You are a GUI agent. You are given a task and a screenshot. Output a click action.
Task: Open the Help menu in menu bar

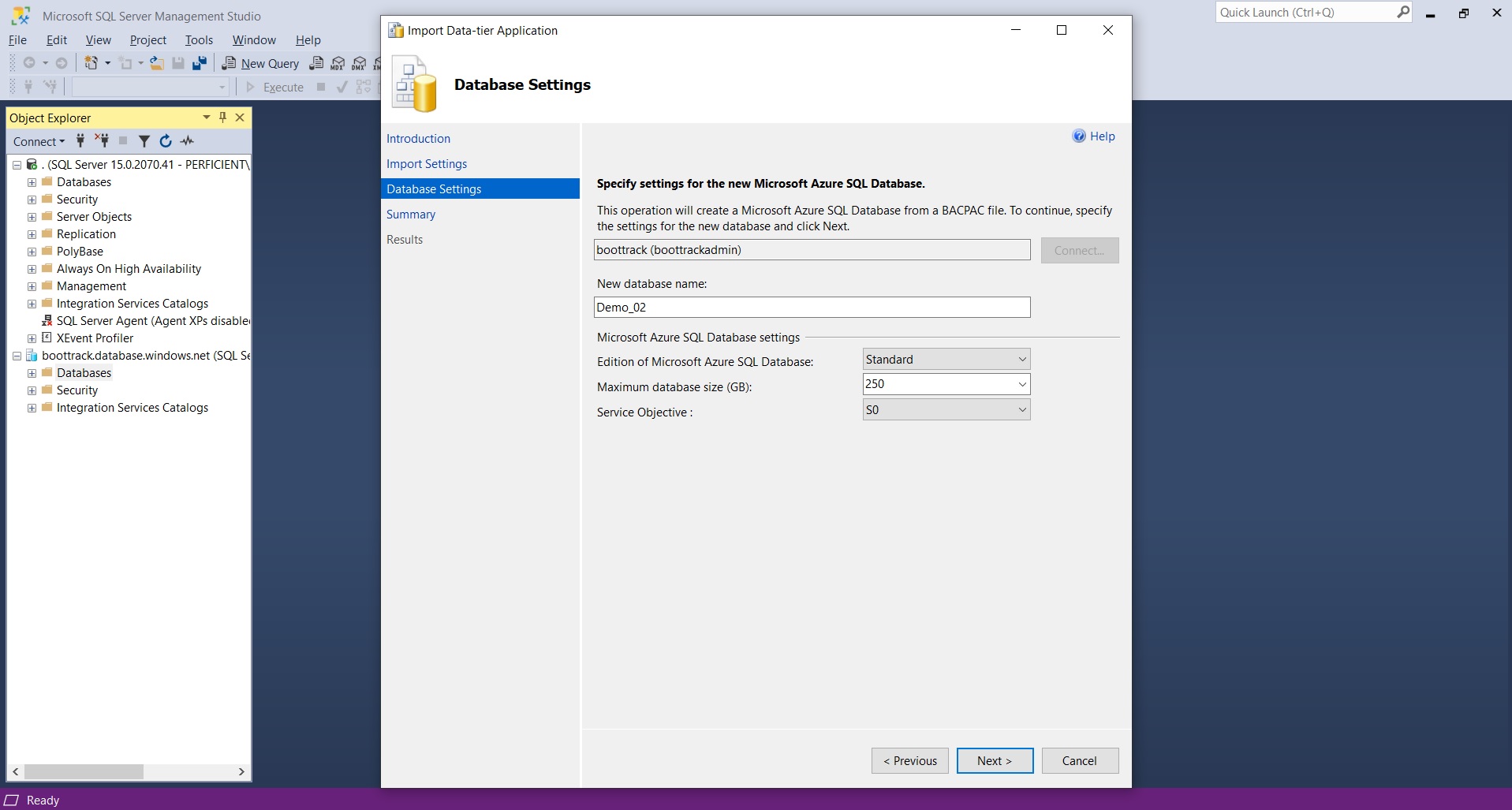tap(308, 39)
